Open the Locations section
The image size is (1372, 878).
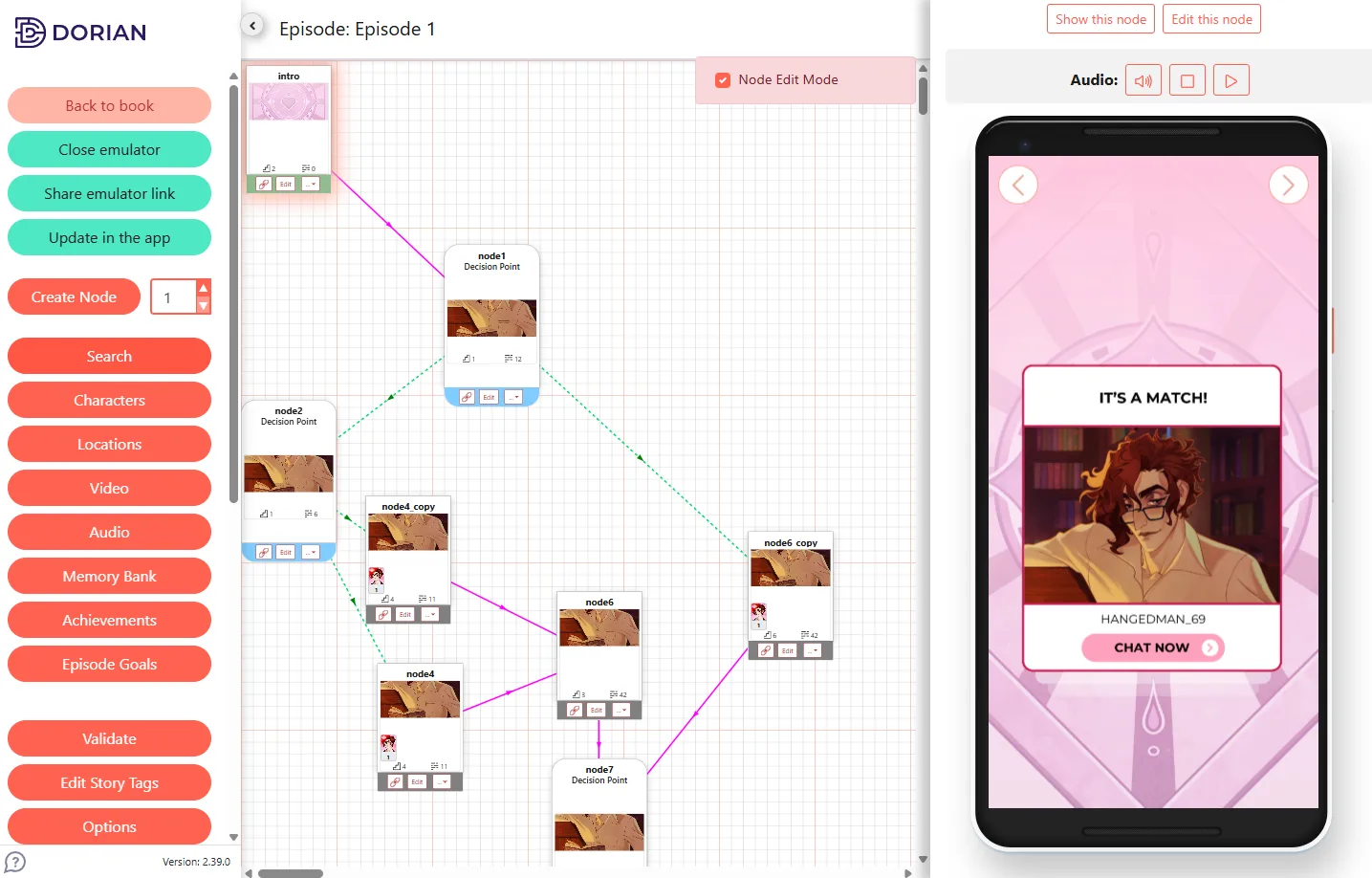click(x=109, y=444)
